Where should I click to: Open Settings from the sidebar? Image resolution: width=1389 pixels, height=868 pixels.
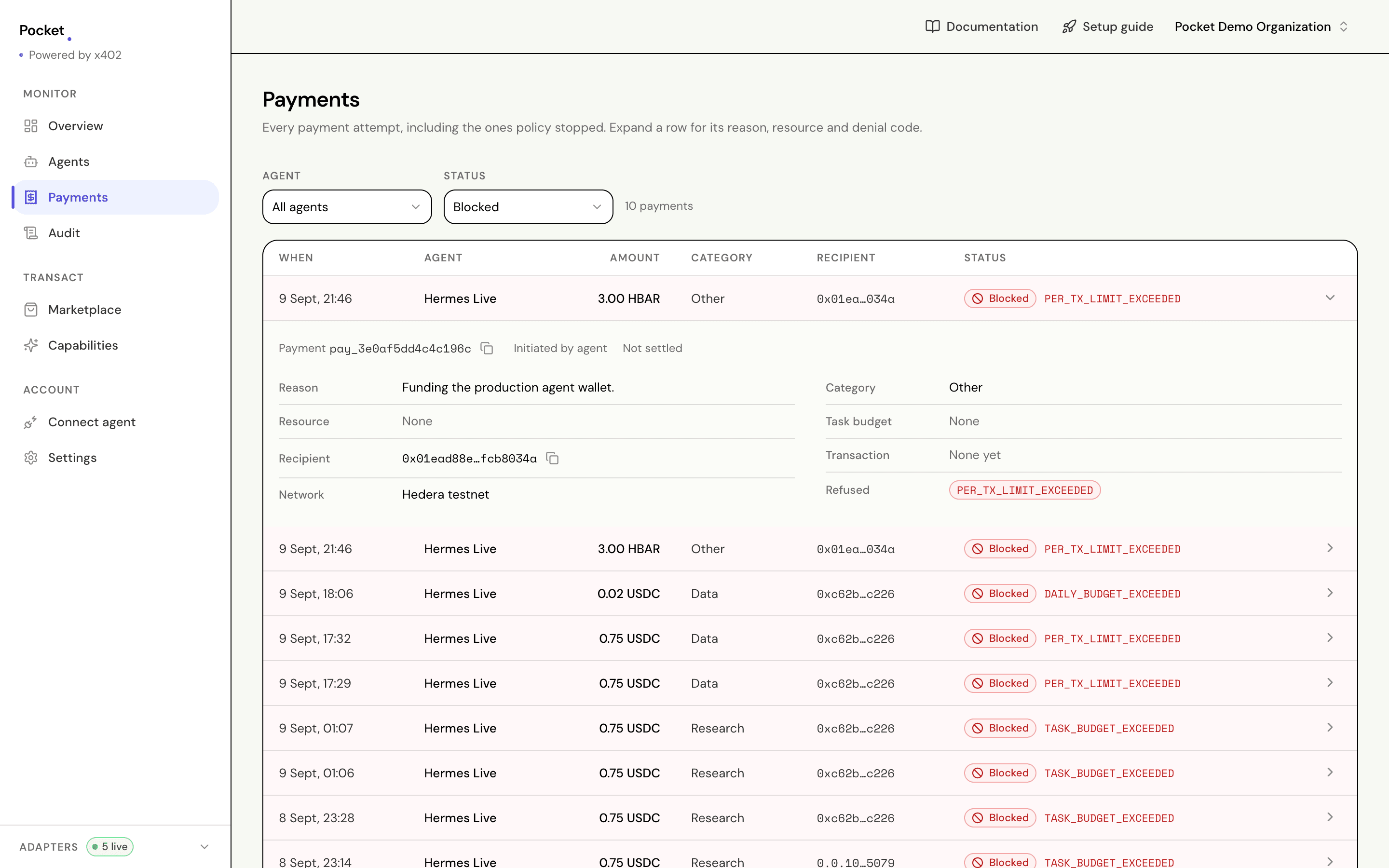click(115, 458)
